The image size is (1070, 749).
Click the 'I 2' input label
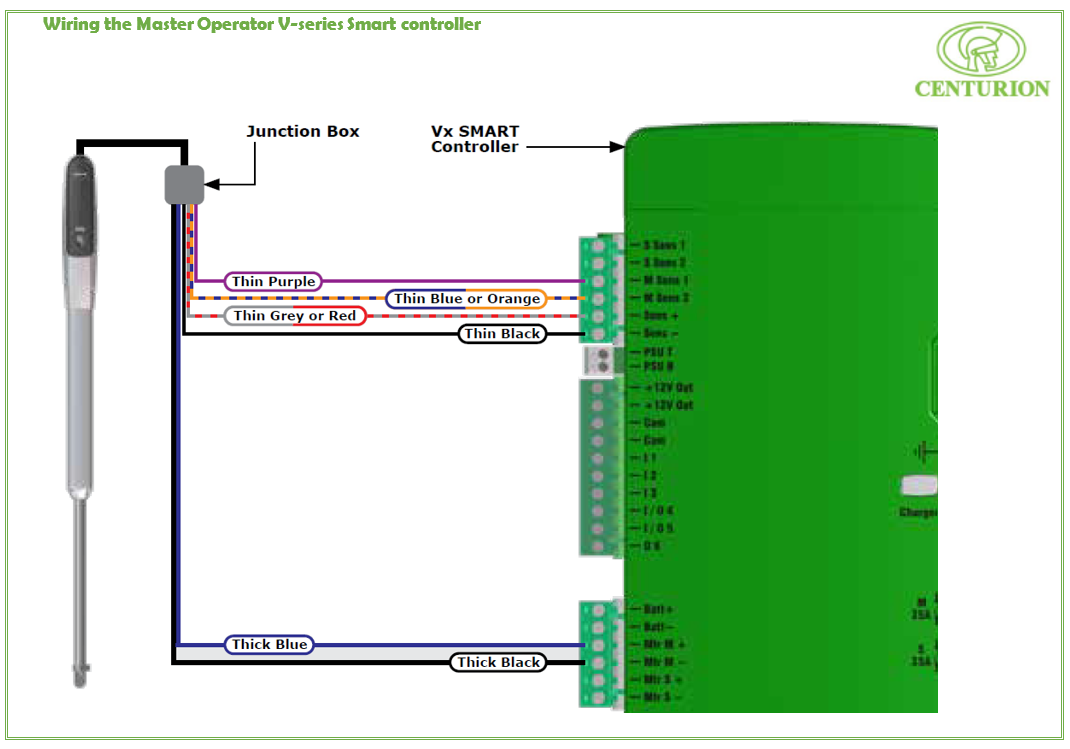point(650,475)
